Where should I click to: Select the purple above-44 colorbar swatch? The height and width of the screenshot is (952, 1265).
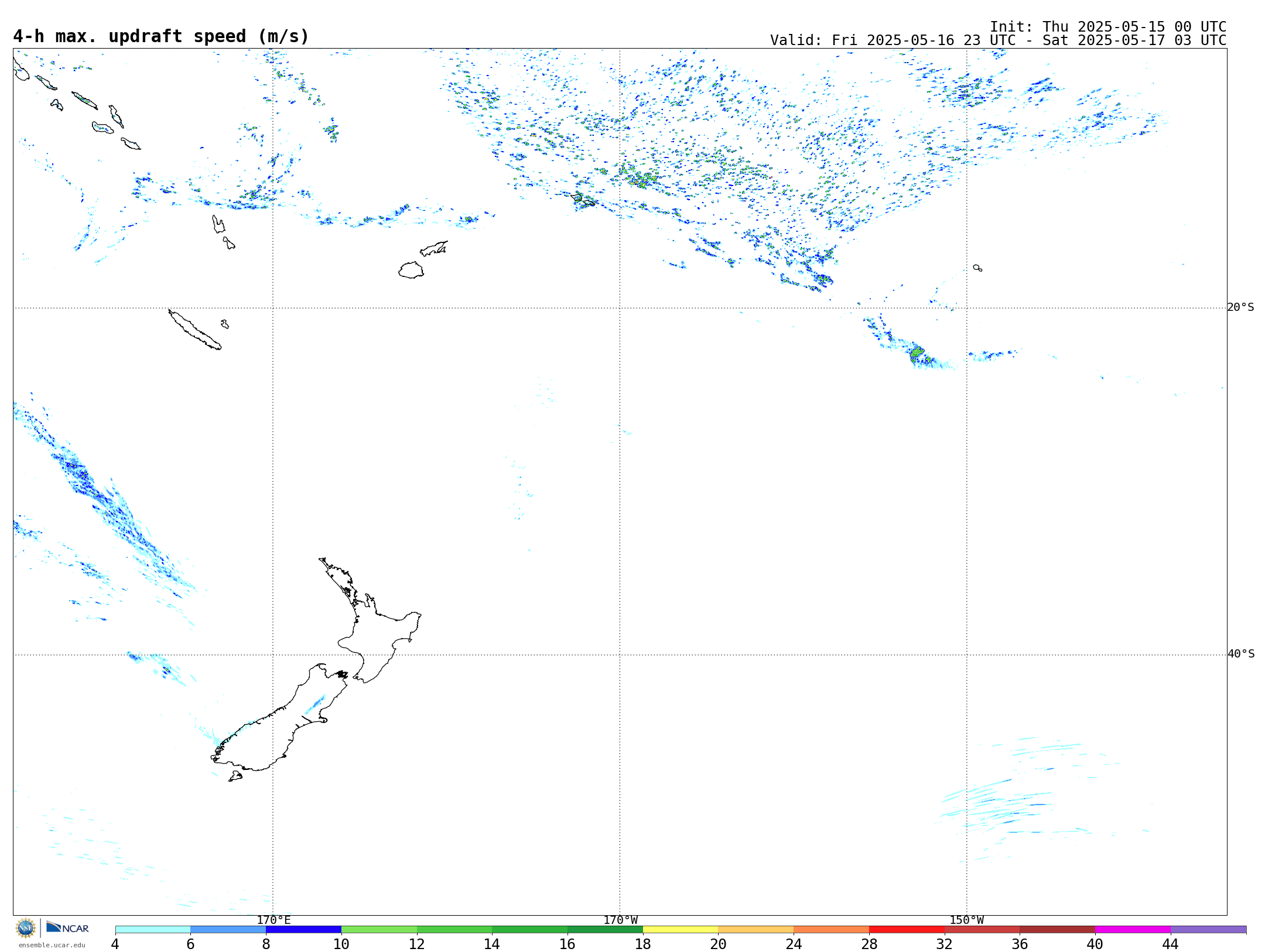1208,929
